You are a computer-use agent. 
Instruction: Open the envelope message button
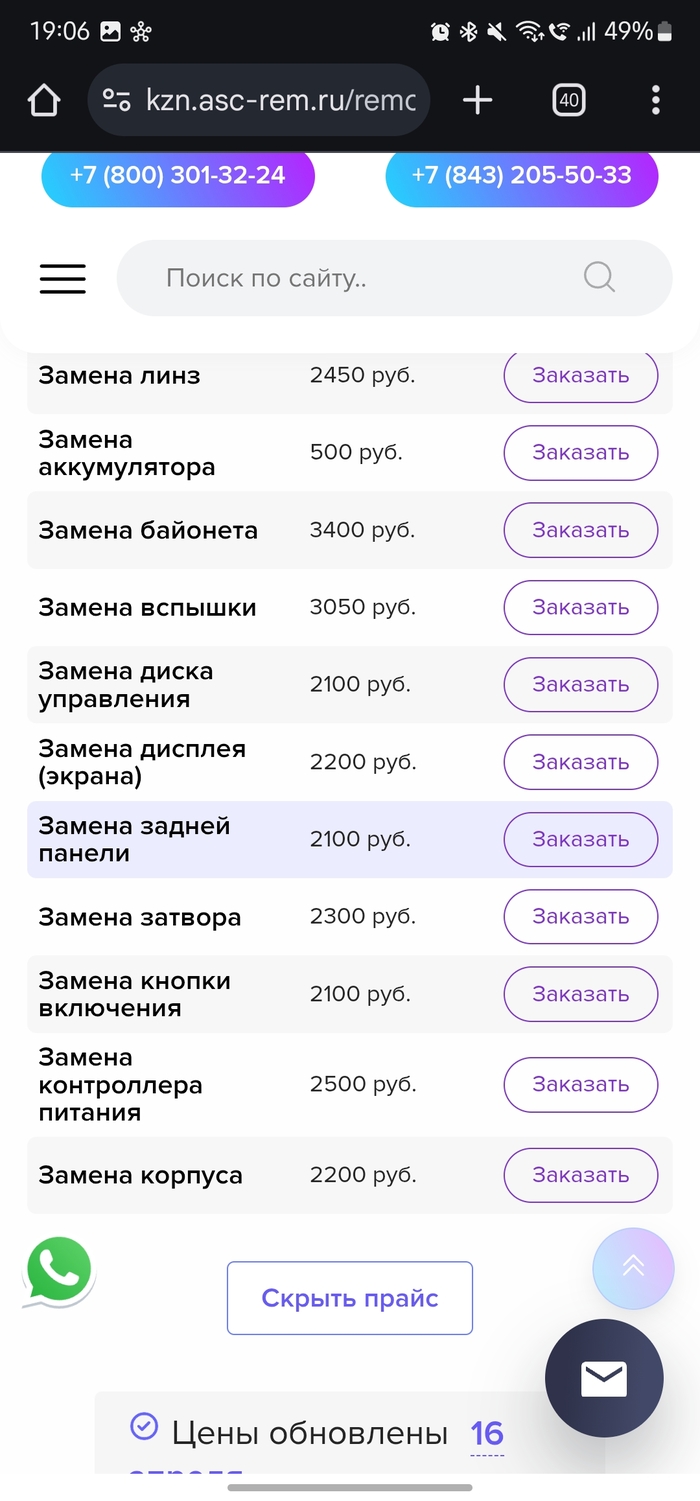pos(604,1379)
